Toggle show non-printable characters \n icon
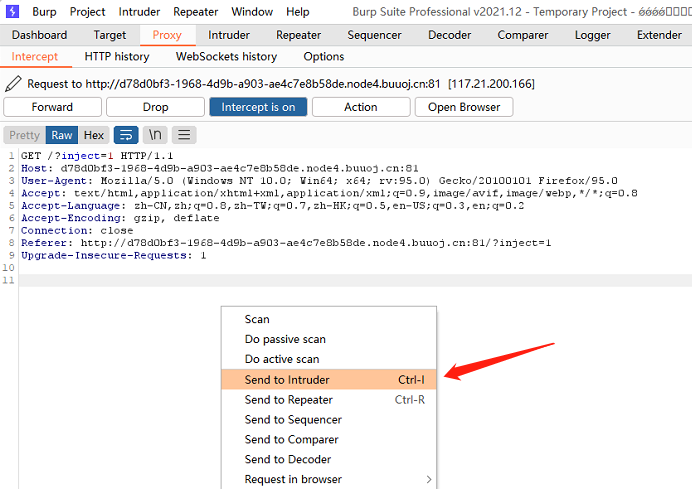This screenshot has width=692, height=489. click(155, 135)
